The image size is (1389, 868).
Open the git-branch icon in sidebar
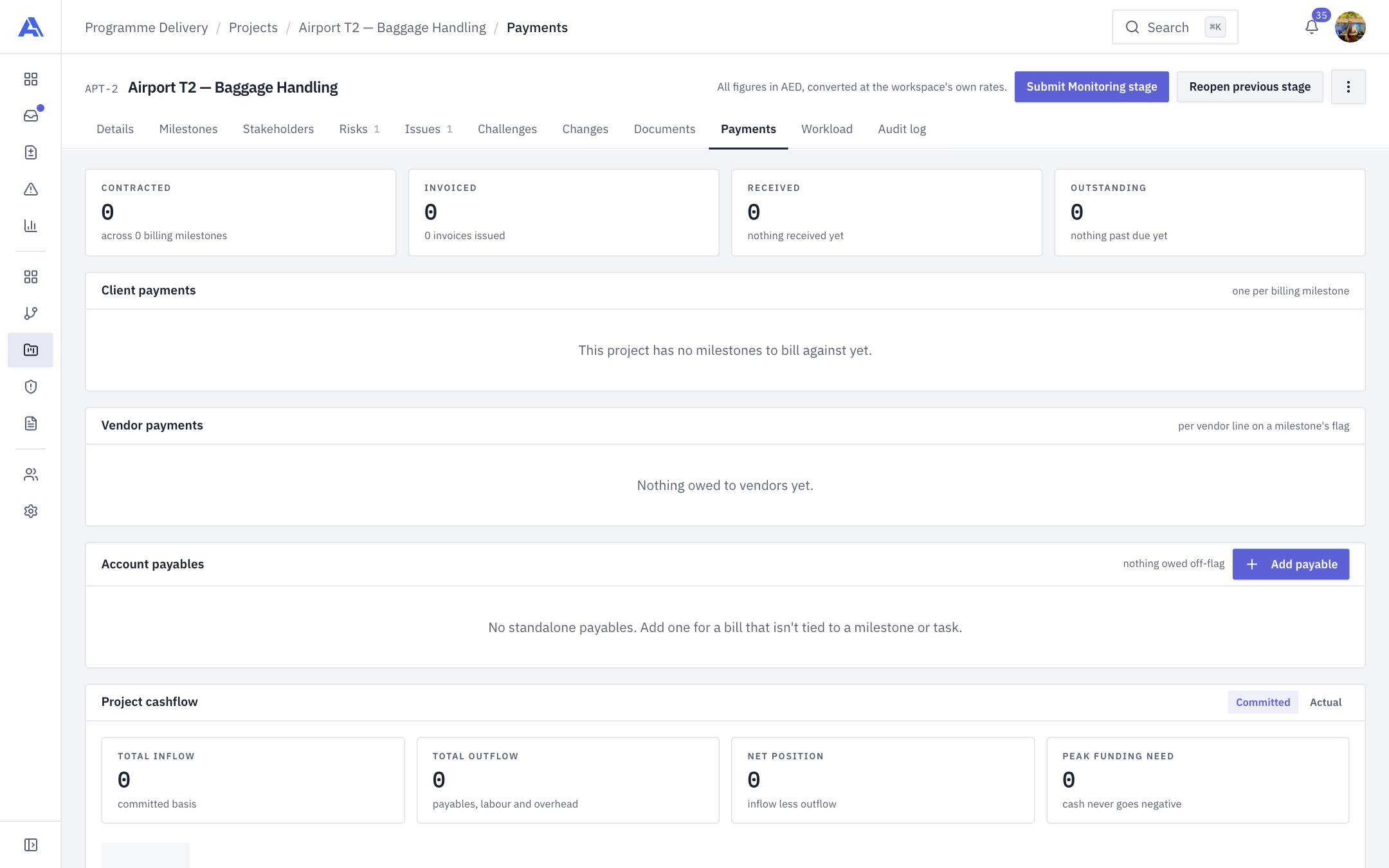[30, 313]
